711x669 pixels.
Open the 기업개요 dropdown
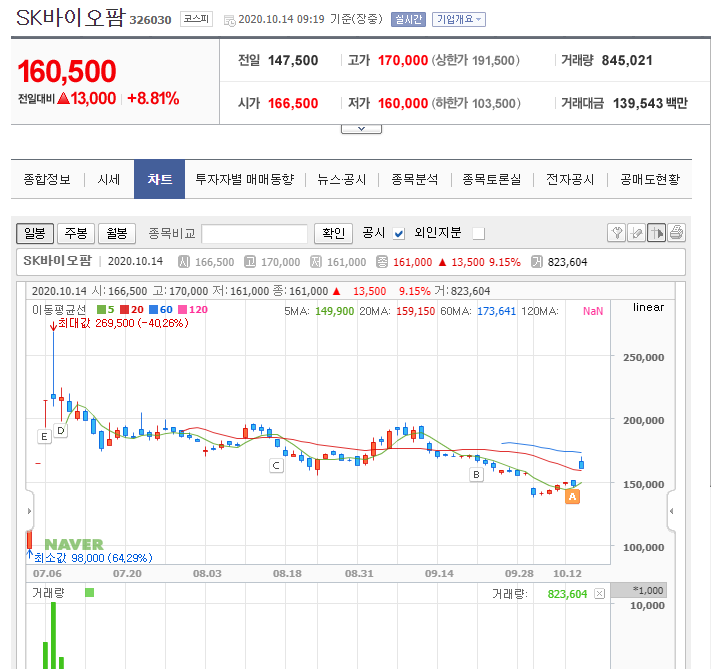coord(459,19)
